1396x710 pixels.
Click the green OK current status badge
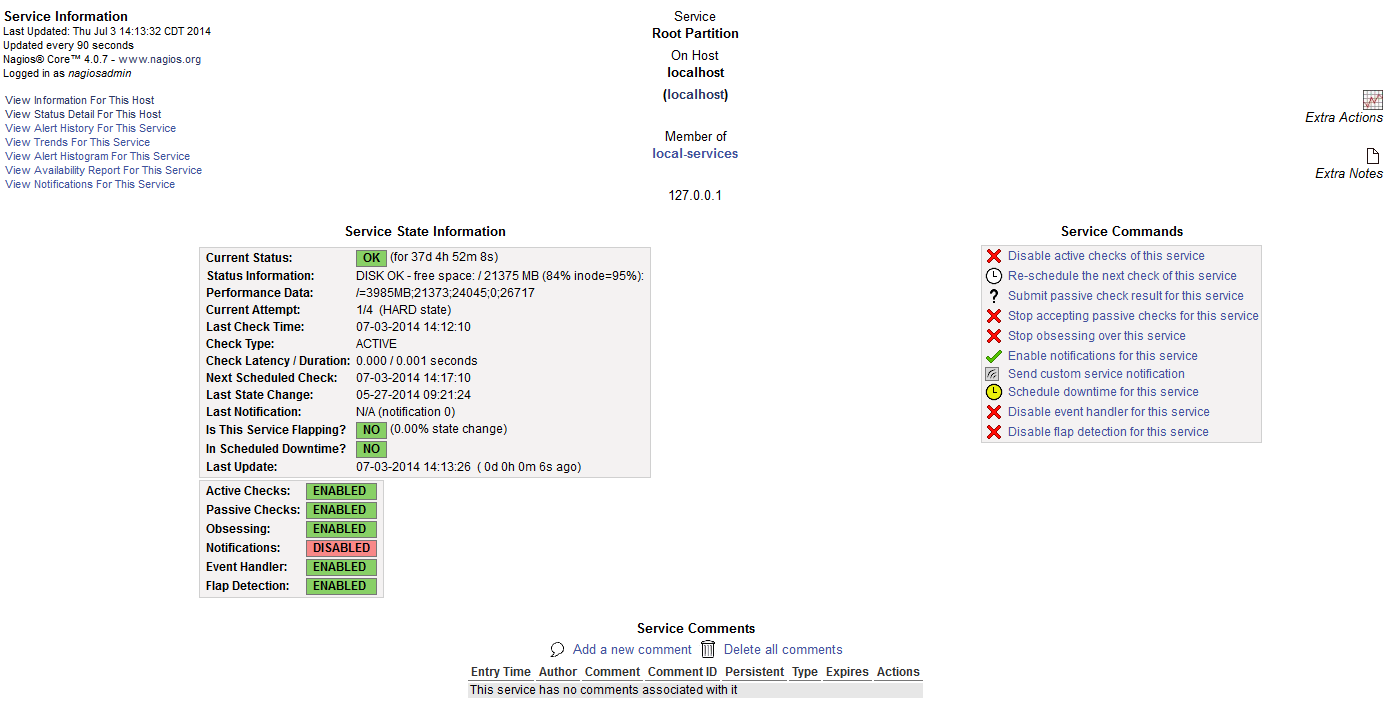pyautogui.click(x=371, y=258)
